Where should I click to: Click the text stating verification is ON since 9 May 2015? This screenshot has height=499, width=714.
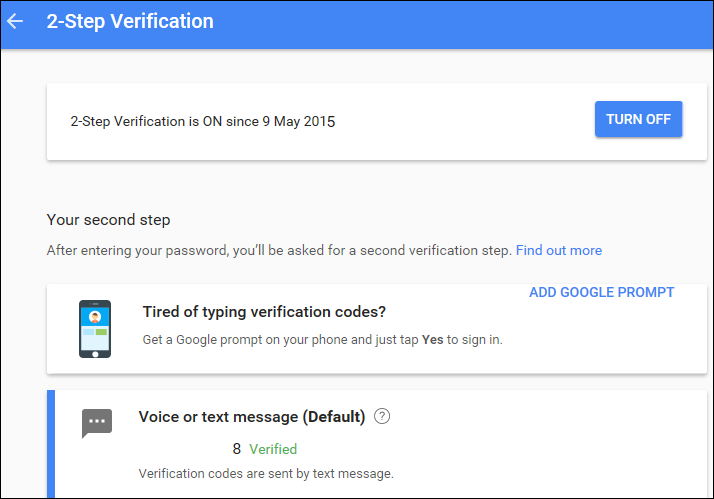203,122
